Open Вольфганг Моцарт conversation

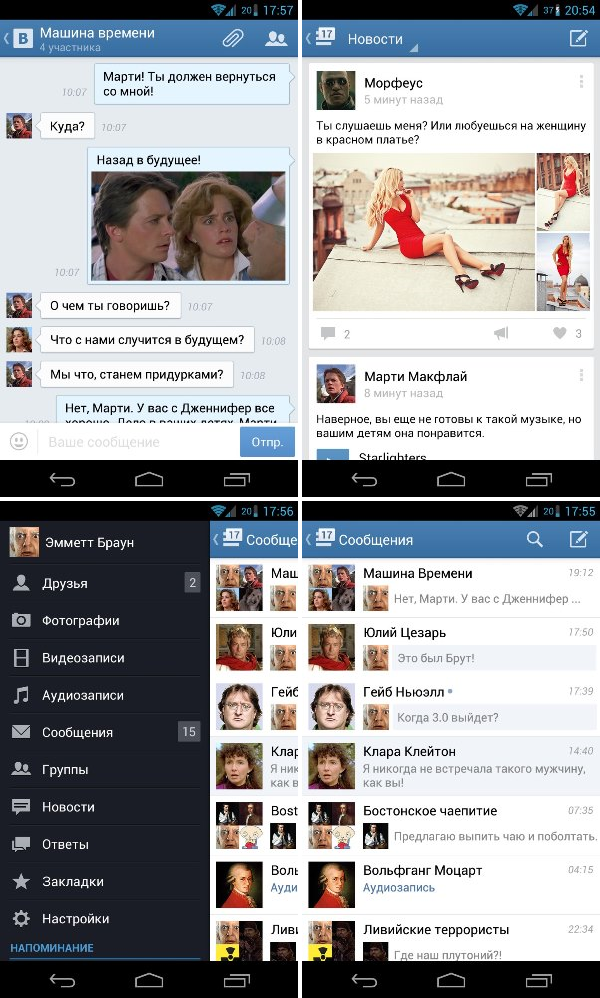451,885
